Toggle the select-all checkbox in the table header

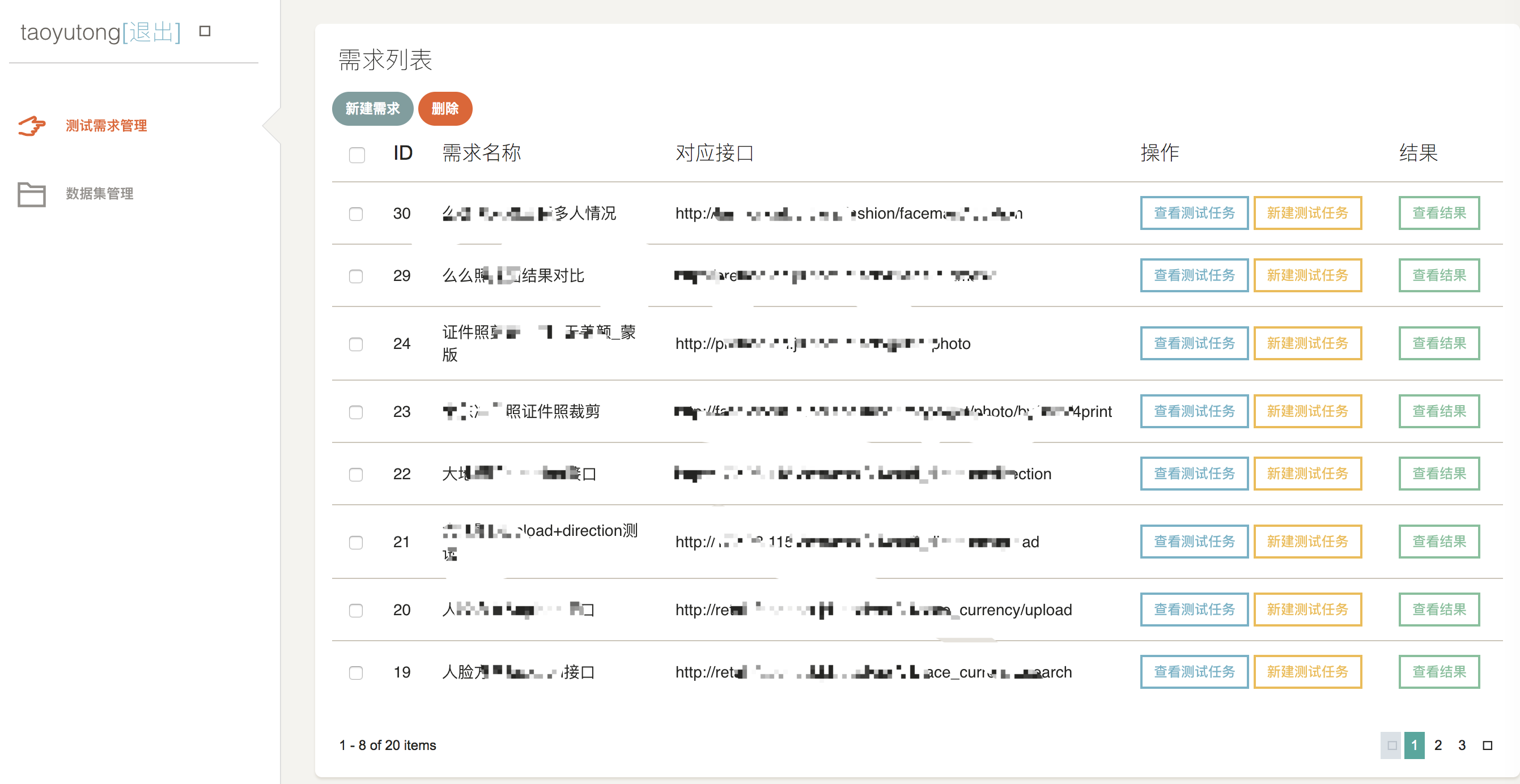357,155
